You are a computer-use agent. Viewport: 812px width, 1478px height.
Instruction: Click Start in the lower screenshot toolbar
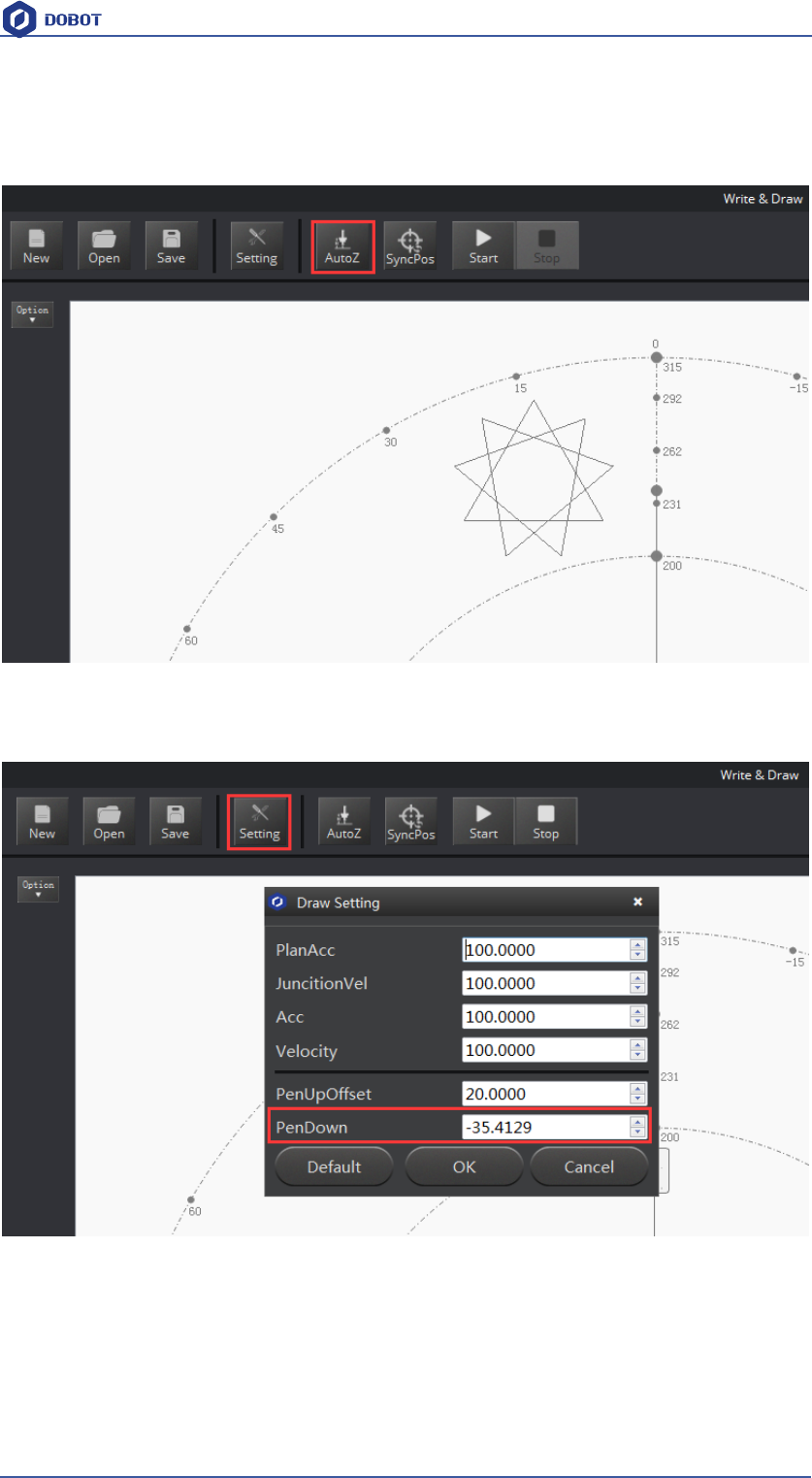[483, 821]
